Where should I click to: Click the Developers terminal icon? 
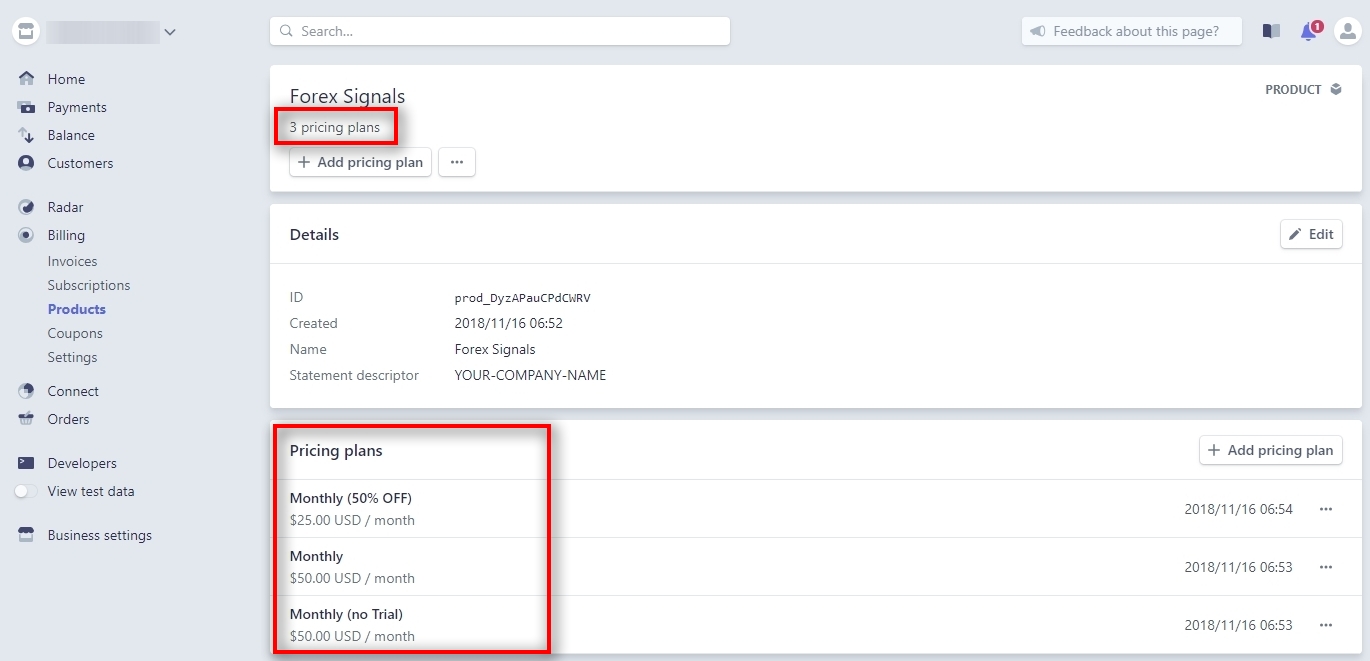(27, 463)
